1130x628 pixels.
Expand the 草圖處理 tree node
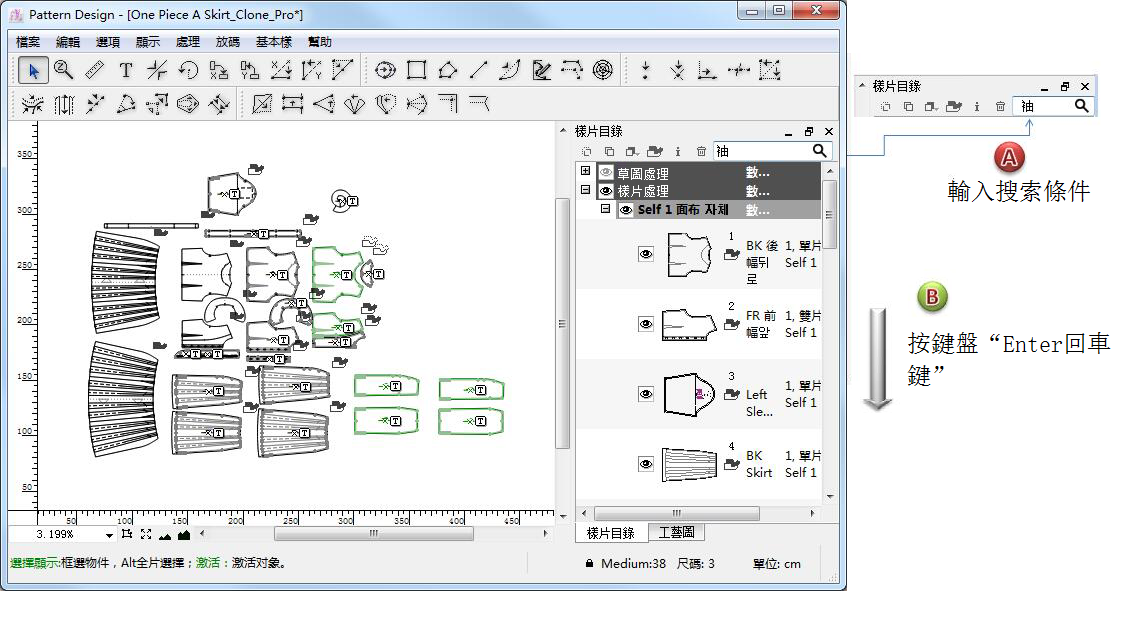[x=585, y=172]
